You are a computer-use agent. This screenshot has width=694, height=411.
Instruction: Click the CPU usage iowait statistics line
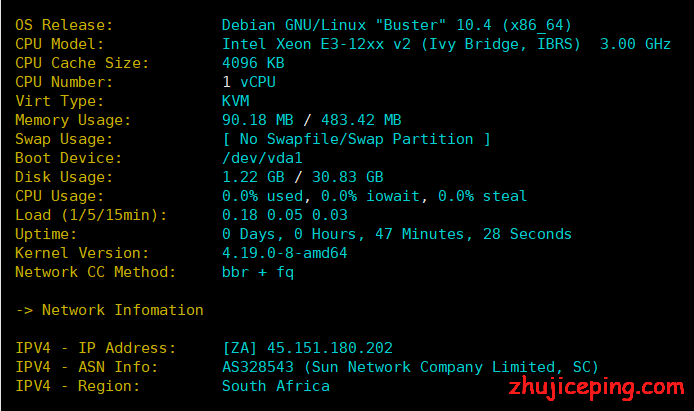coord(374,196)
